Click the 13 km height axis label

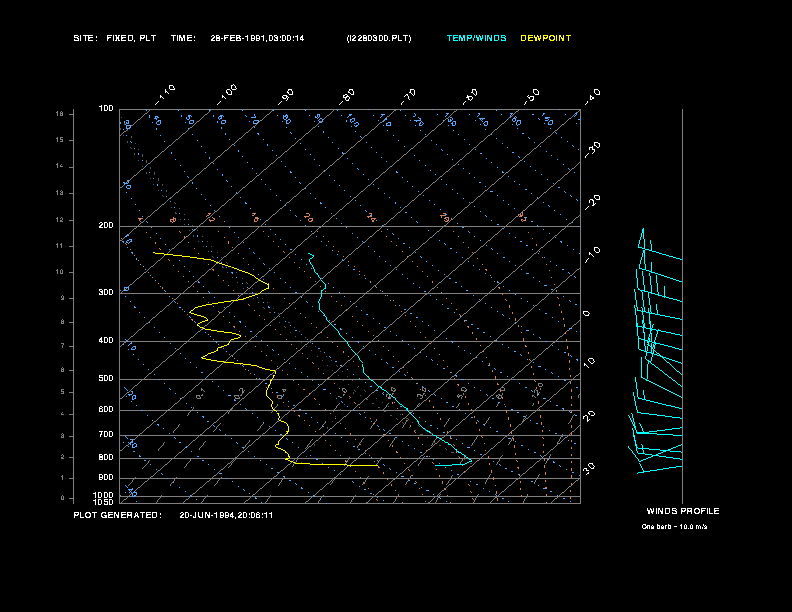(60, 193)
